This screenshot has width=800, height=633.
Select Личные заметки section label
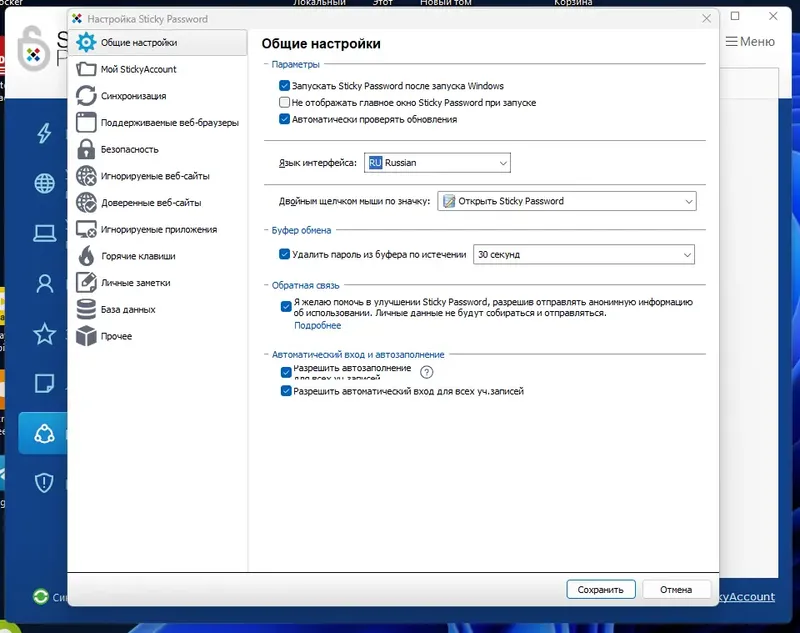pyautogui.click(x=135, y=283)
